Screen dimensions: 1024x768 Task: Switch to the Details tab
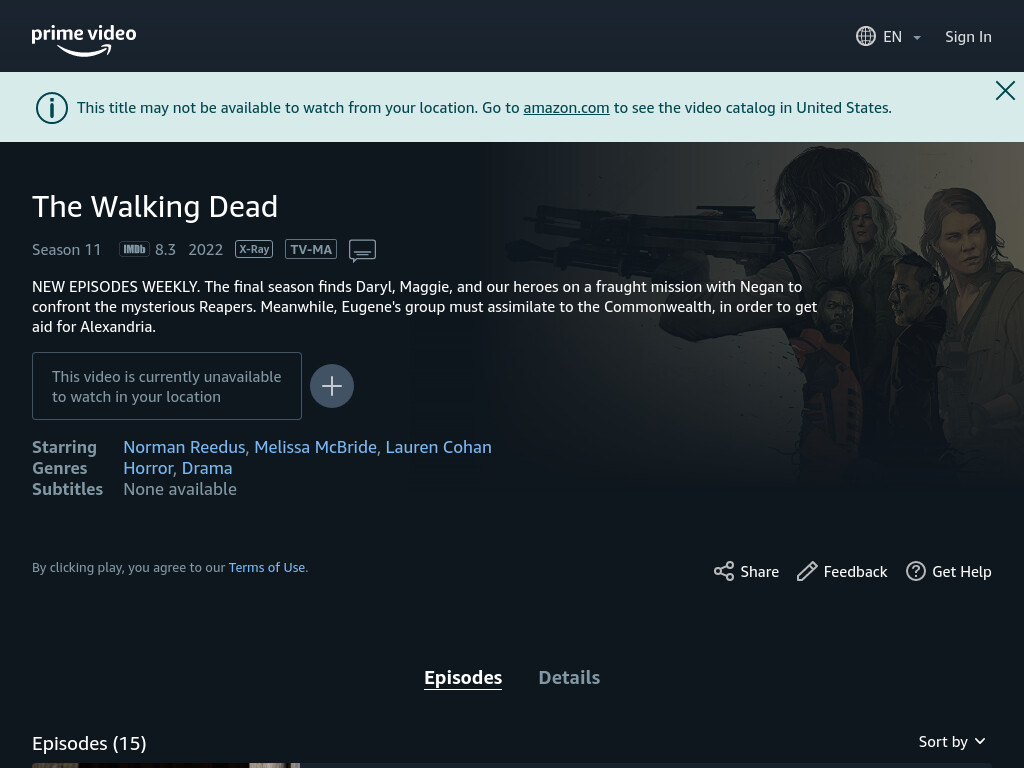pos(569,678)
